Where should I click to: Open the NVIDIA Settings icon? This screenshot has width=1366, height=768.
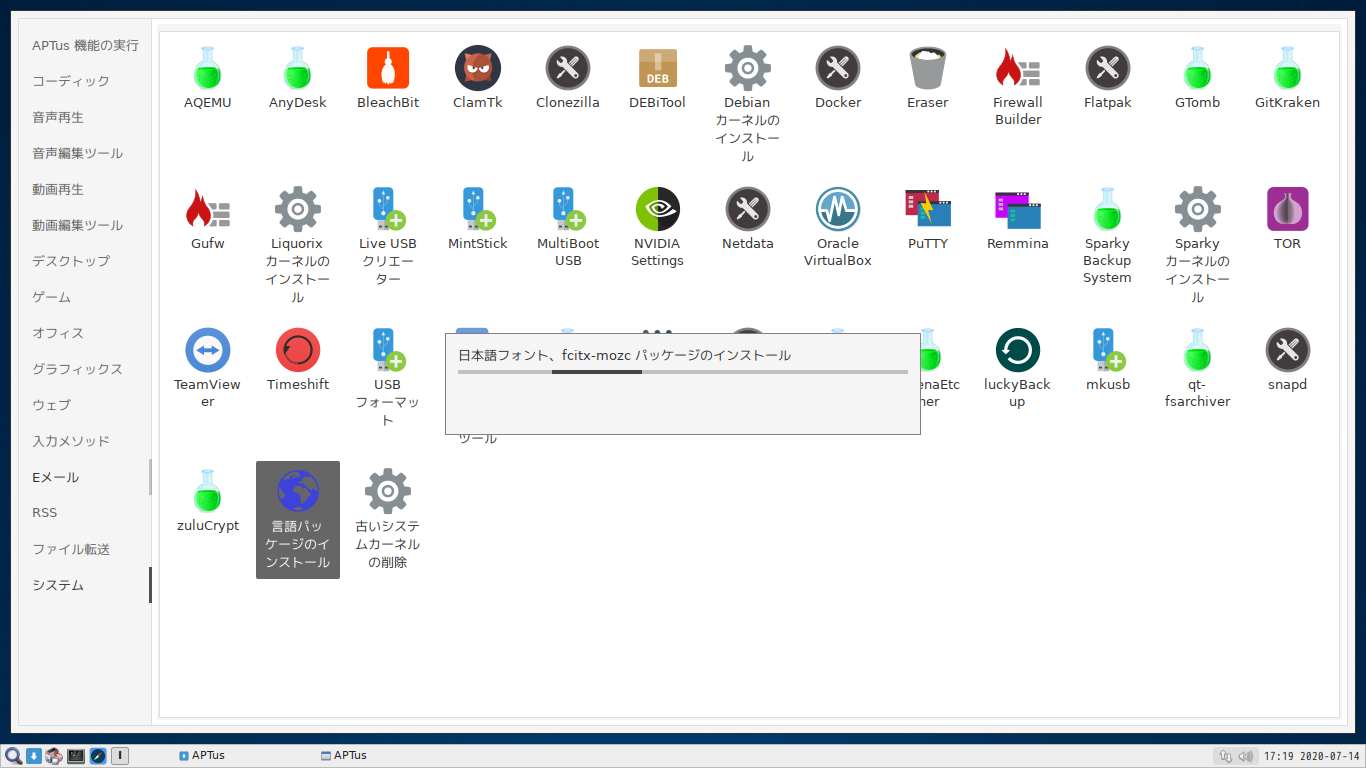pos(658,209)
